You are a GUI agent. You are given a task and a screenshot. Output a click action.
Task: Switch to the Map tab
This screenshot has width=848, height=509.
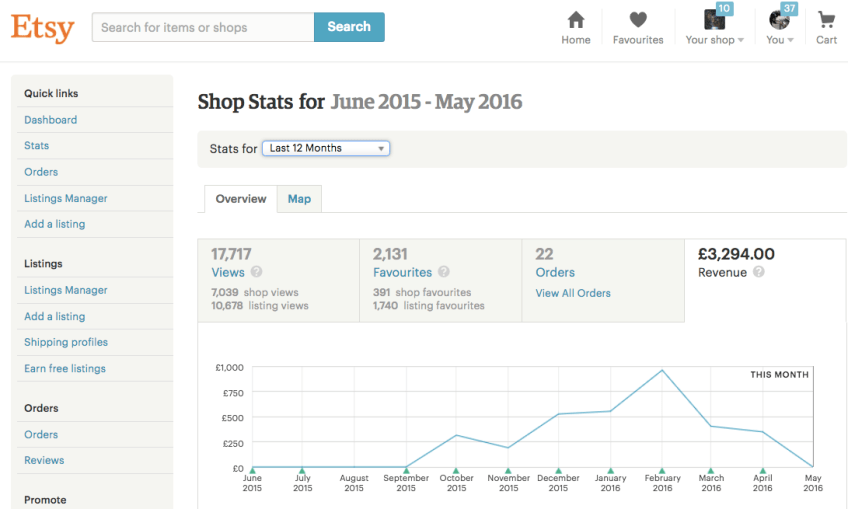point(299,199)
